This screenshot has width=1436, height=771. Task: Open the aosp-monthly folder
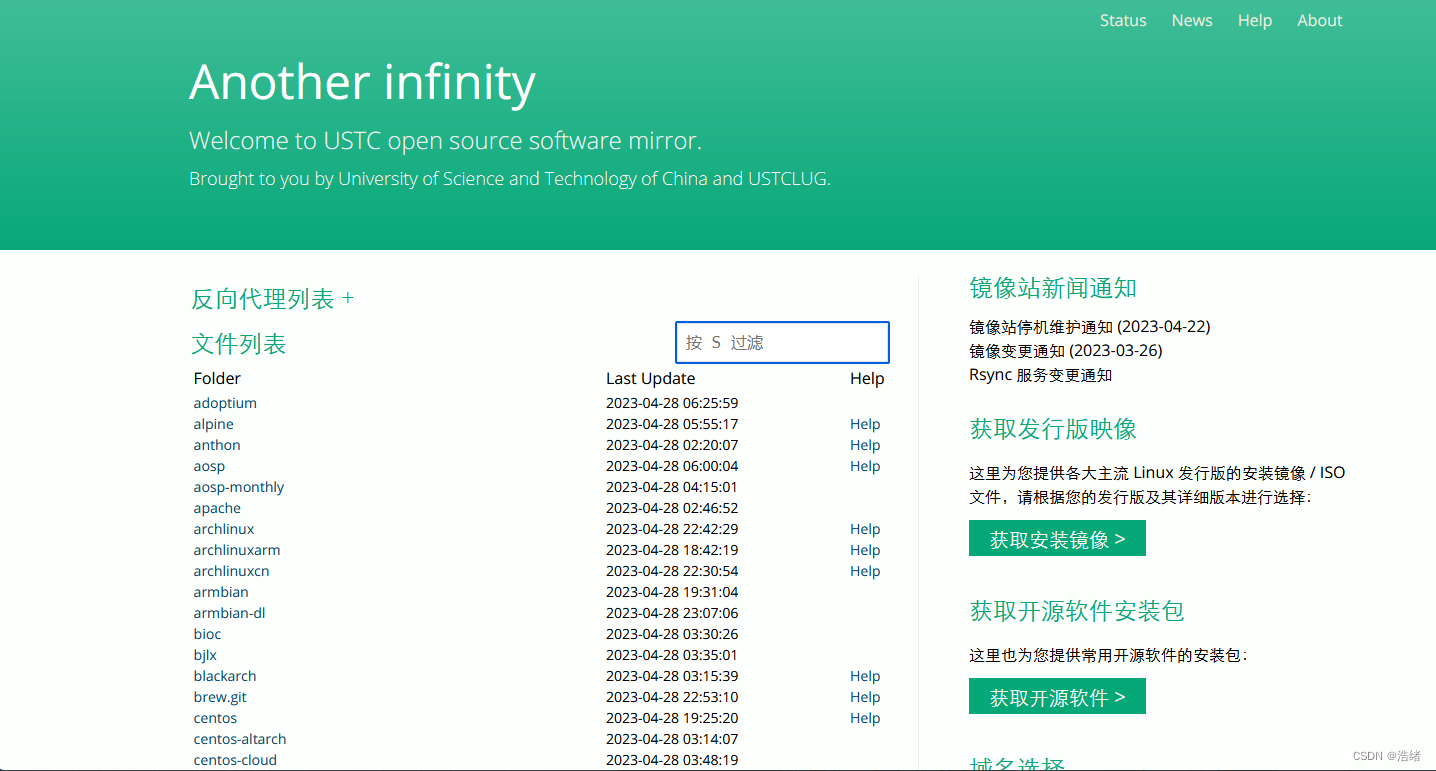pos(239,487)
